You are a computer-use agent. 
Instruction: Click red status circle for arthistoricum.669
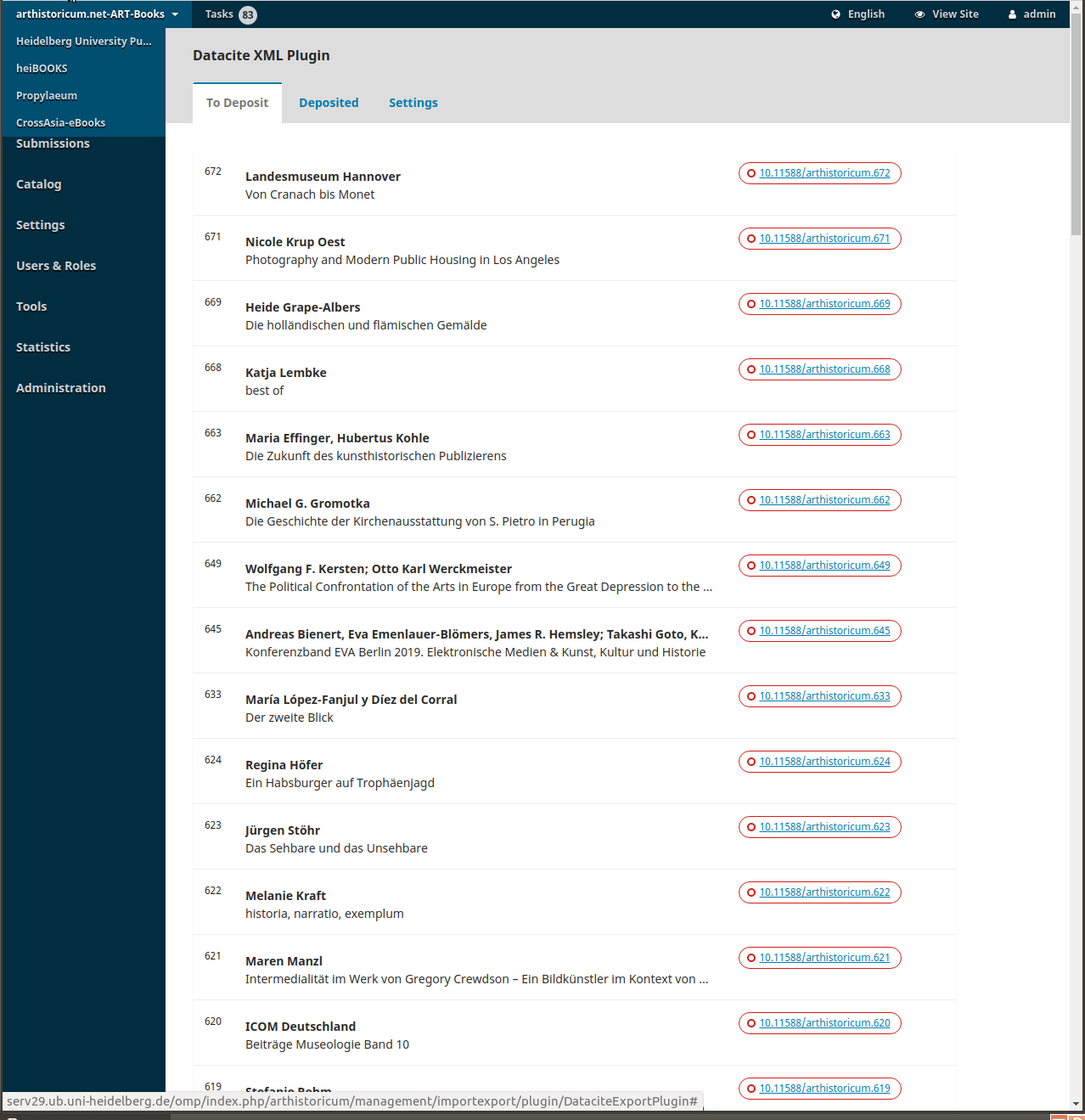(x=751, y=304)
